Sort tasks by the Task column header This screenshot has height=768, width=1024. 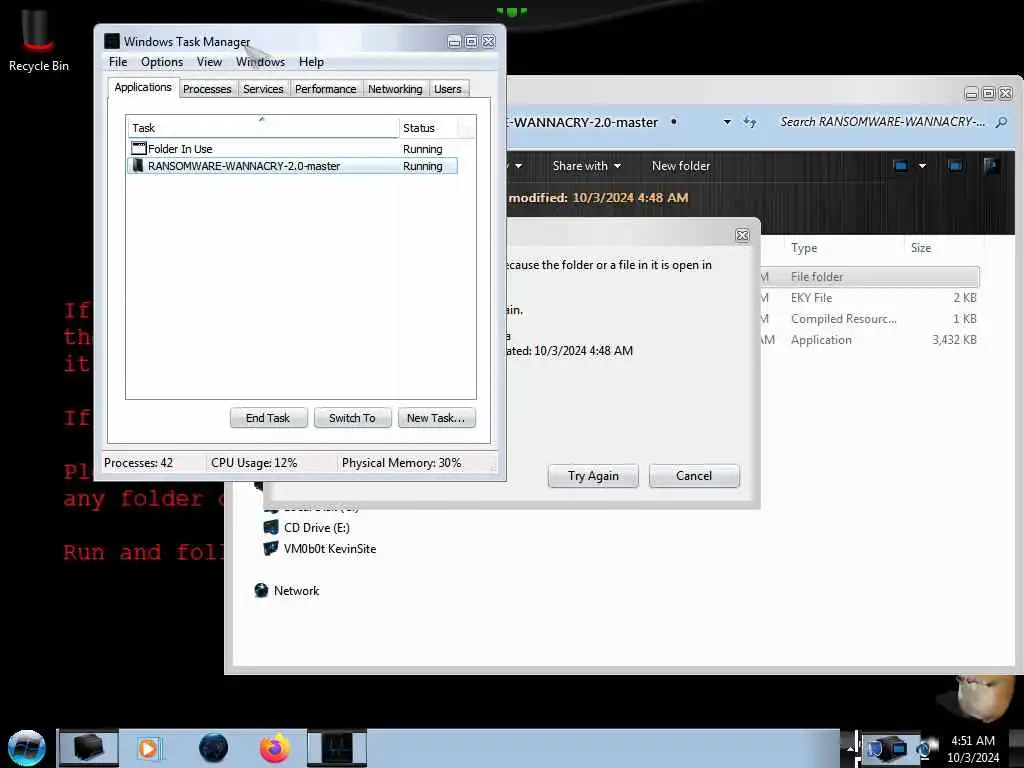pos(263,128)
